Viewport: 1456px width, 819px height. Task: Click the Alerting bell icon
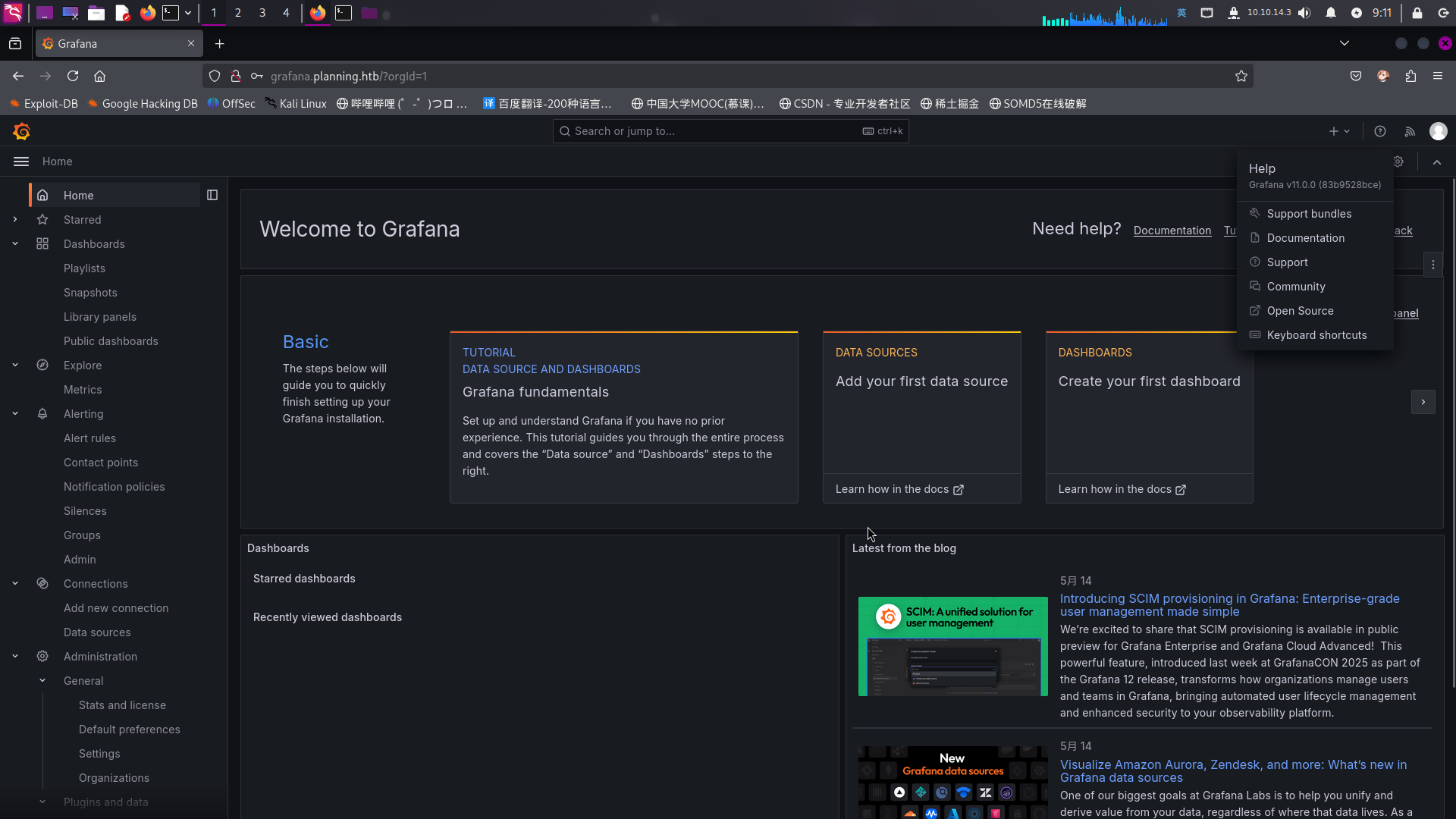click(x=42, y=414)
